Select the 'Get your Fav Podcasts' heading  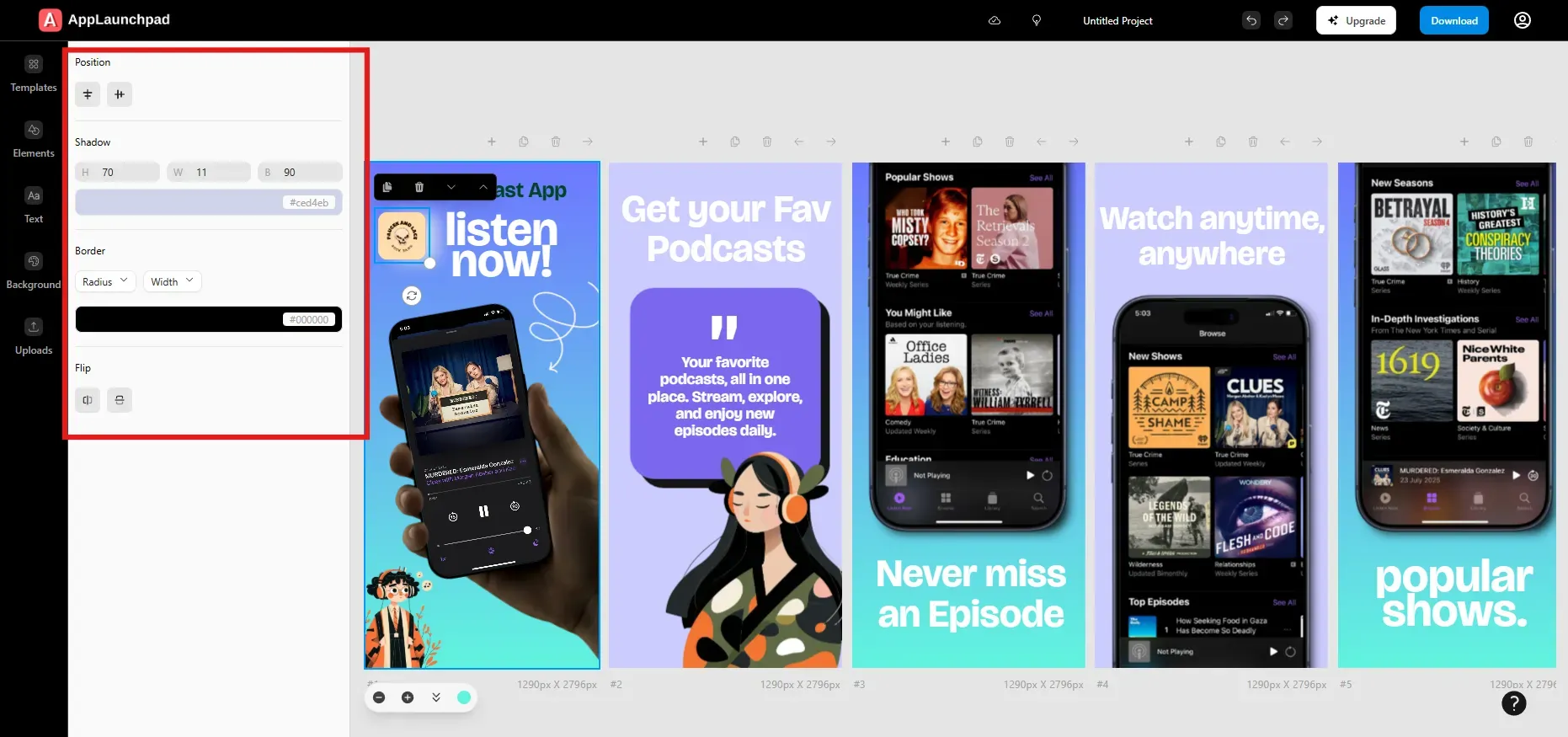[726, 229]
